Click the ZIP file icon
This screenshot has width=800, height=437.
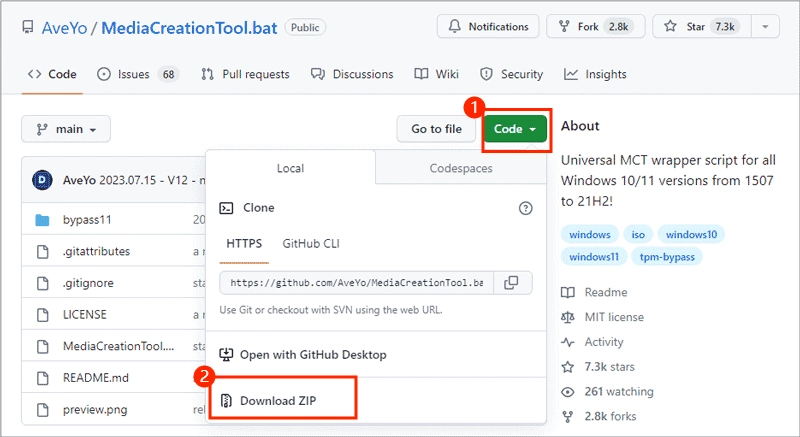pyautogui.click(x=226, y=401)
